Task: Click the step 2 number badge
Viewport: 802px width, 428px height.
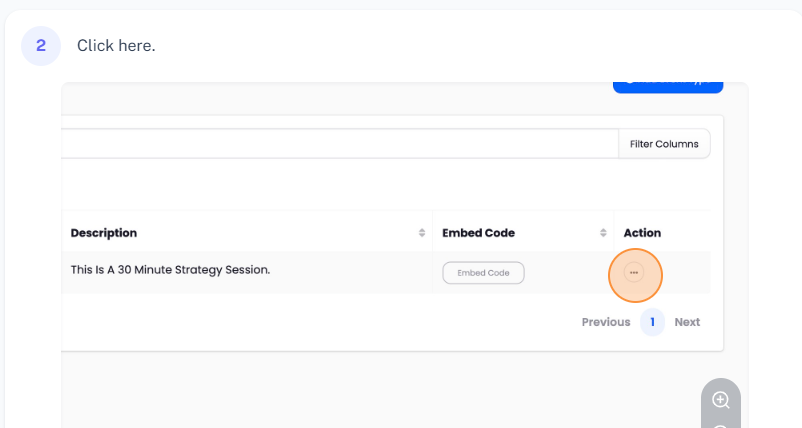Action: [41, 46]
